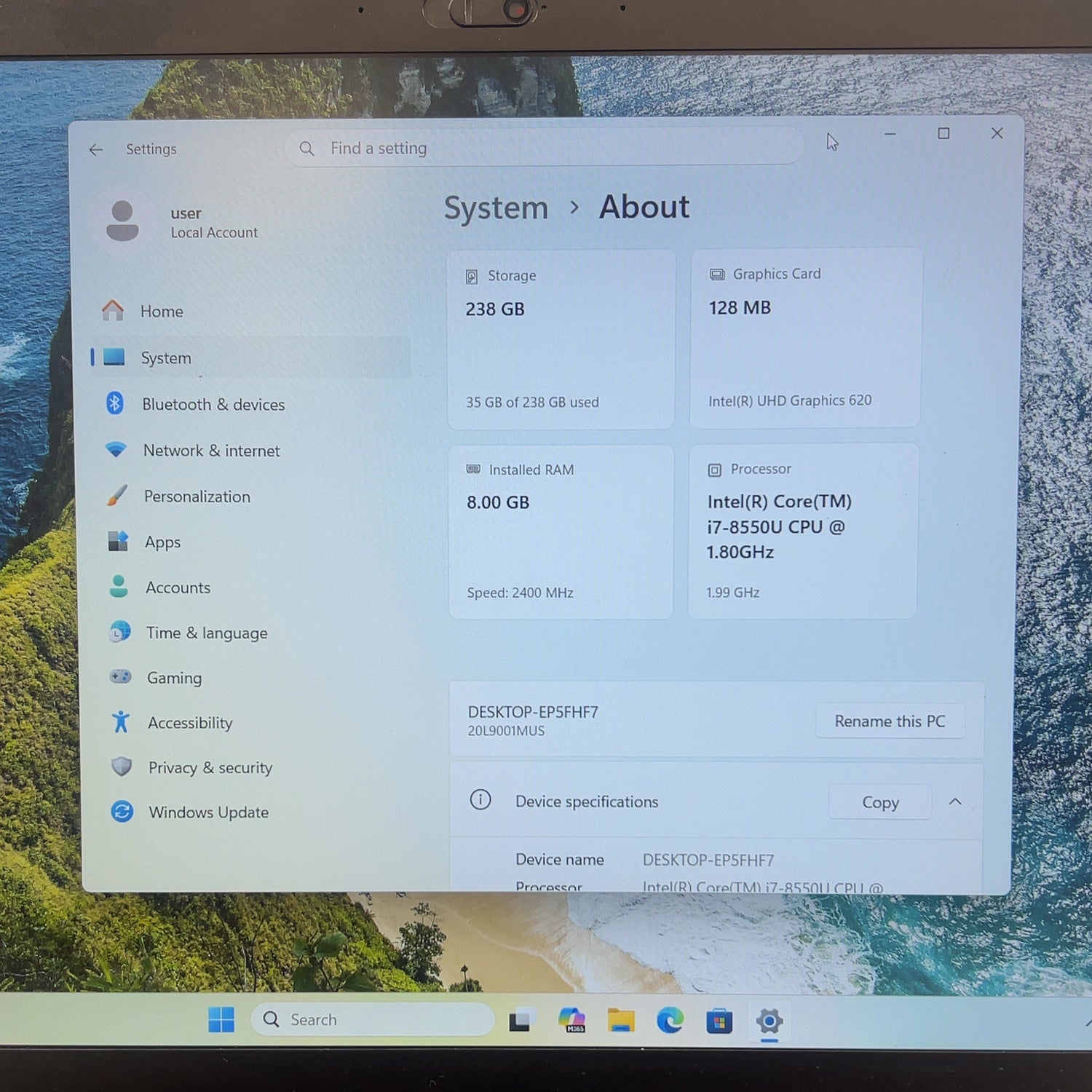Click the Privacy & security shield icon
The image size is (1092, 1092).
click(x=122, y=767)
